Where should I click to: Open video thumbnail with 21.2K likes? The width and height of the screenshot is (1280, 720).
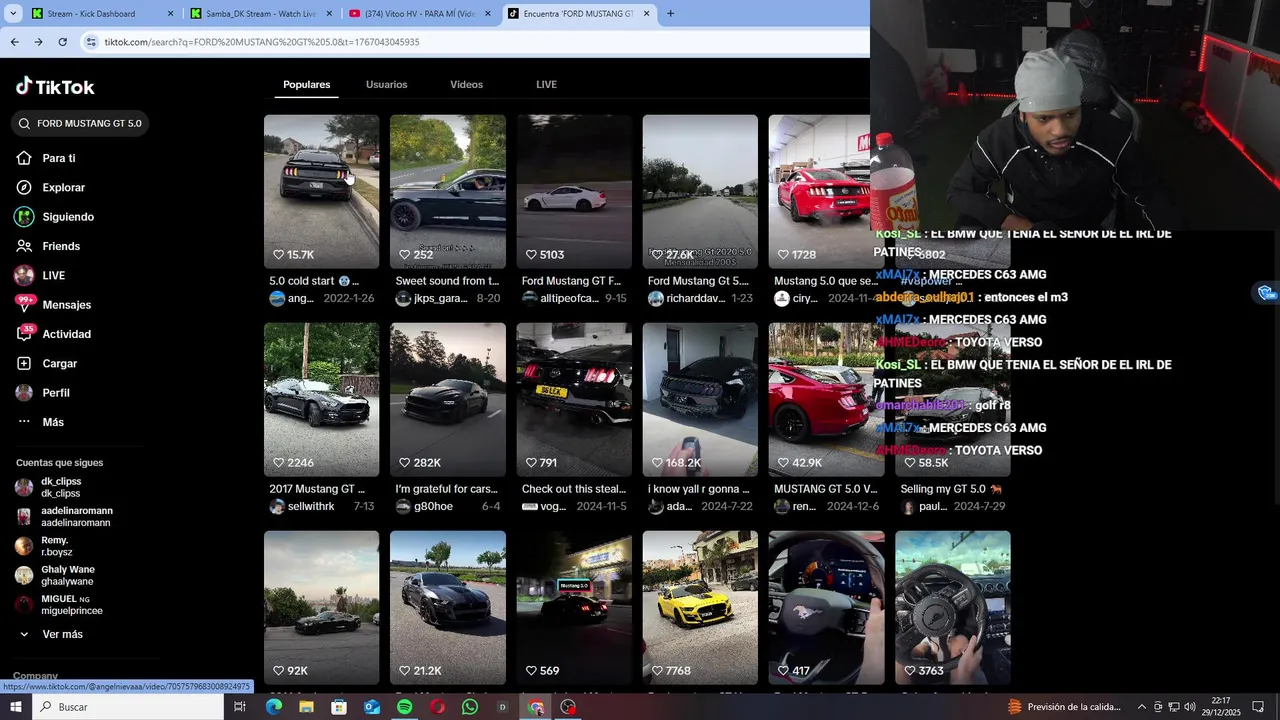(447, 607)
